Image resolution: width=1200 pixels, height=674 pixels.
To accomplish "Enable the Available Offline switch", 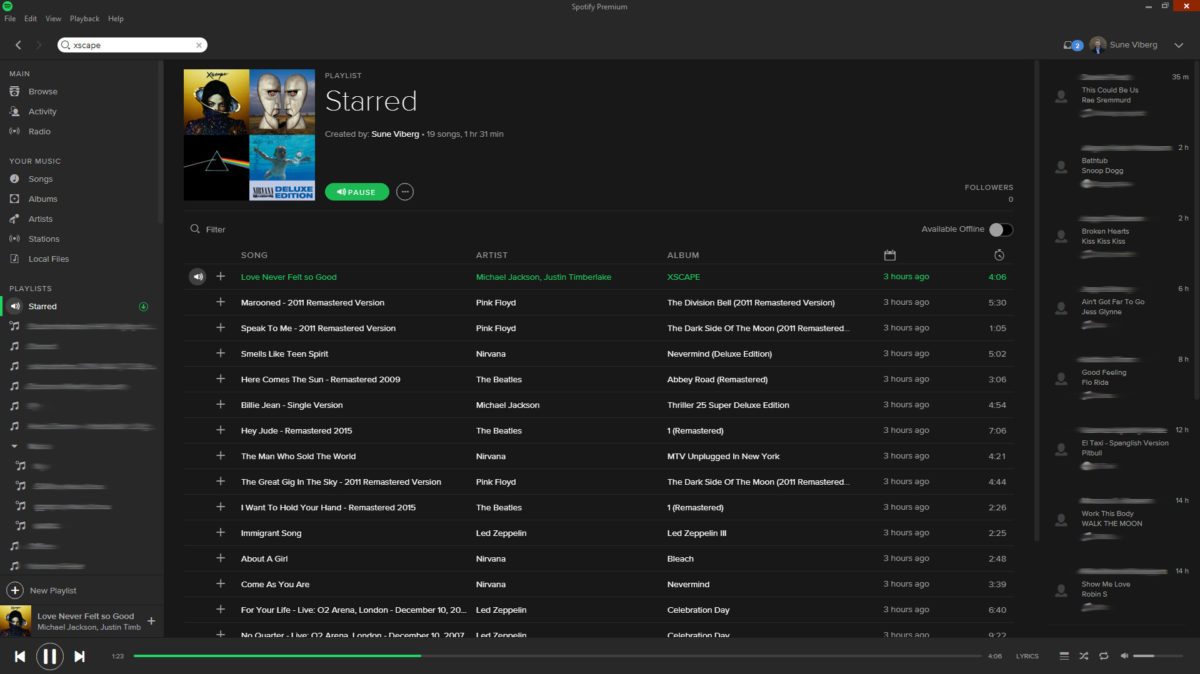I will pyautogui.click(x=1000, y=230).
